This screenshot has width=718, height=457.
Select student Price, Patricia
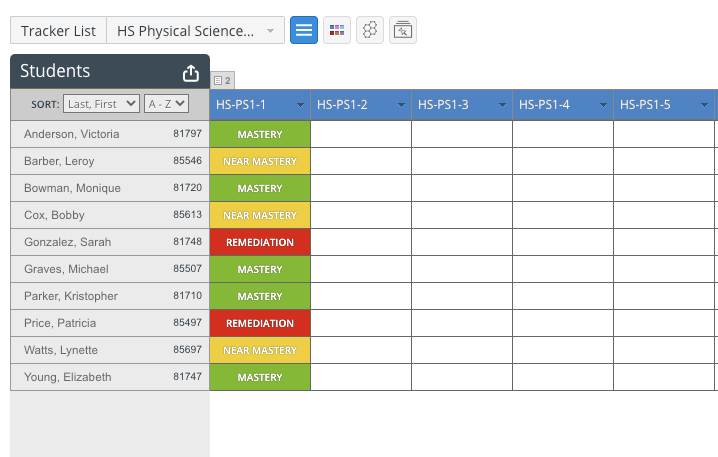click(60, 323)
